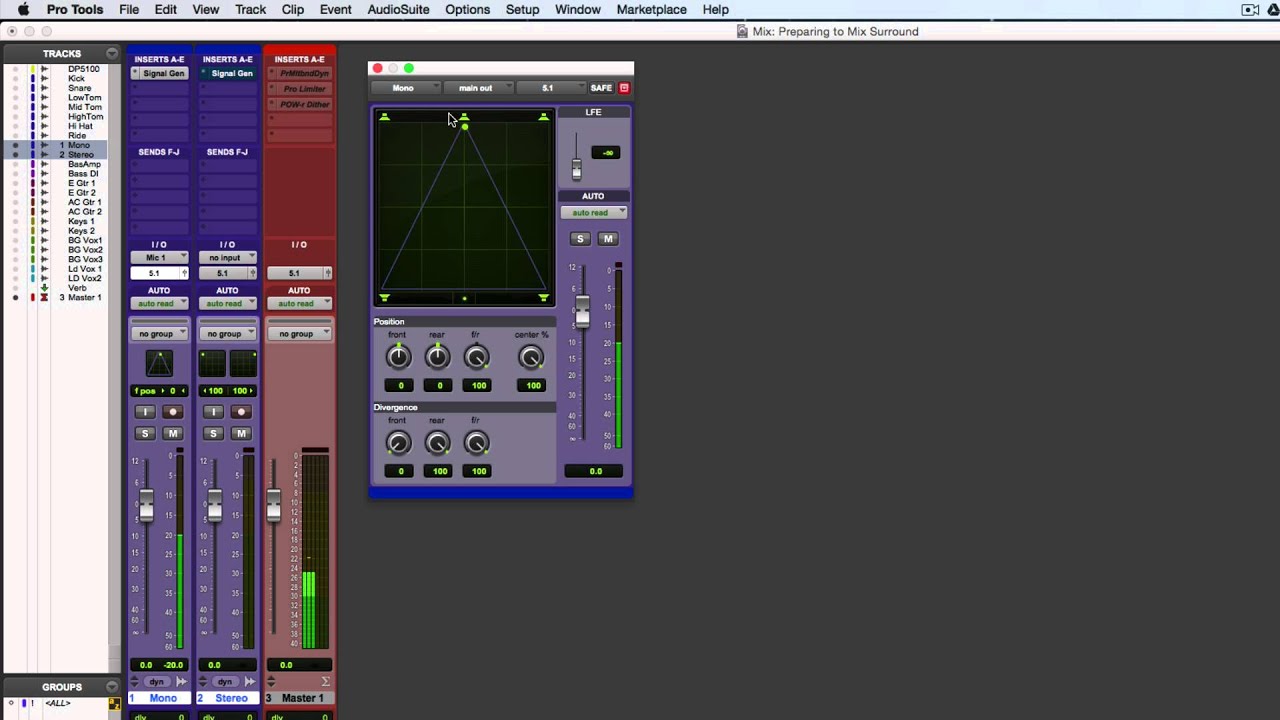The height and width of the screenshot is (720, 1280).
Task: Mute the Mono track
Action: [173, 433]
